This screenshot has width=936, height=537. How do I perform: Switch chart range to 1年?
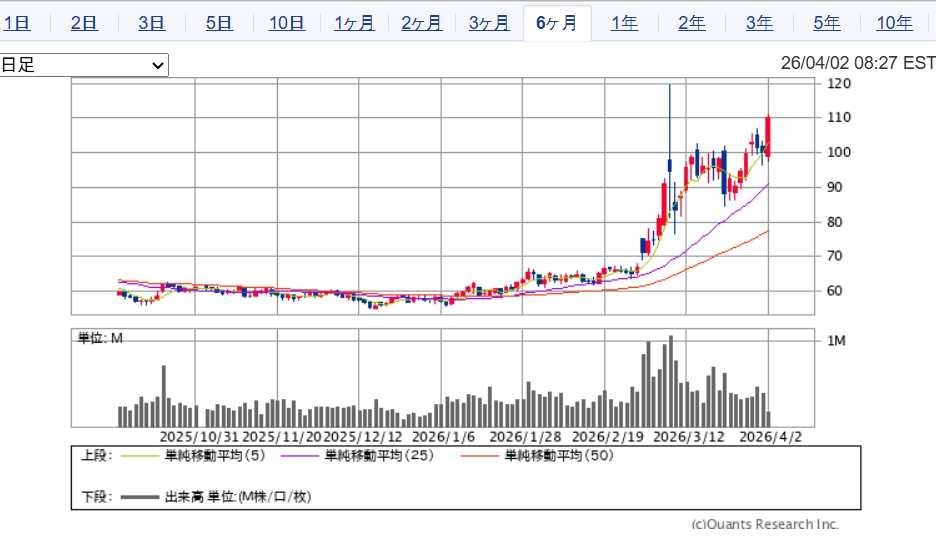tap(624, 23)
